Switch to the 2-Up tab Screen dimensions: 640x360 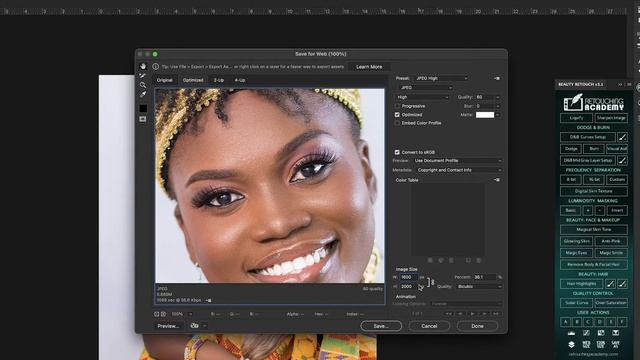(x=219, y=80)
